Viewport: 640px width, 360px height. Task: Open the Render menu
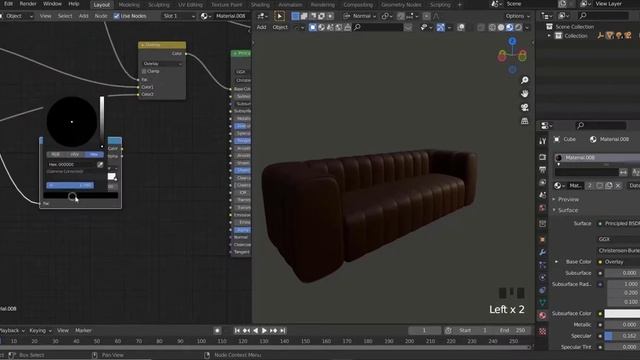[x=28, y=4]
